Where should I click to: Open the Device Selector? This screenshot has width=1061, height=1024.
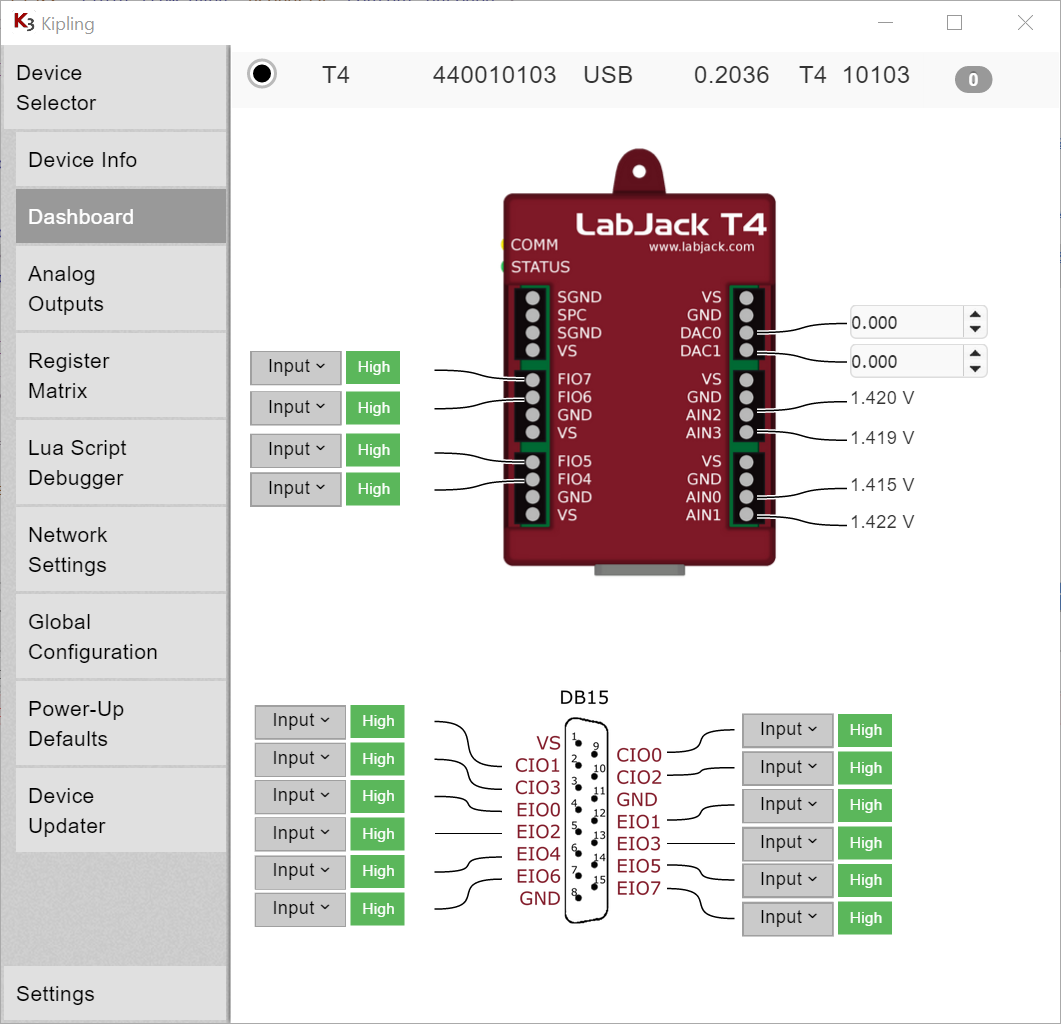click(114, 88)
